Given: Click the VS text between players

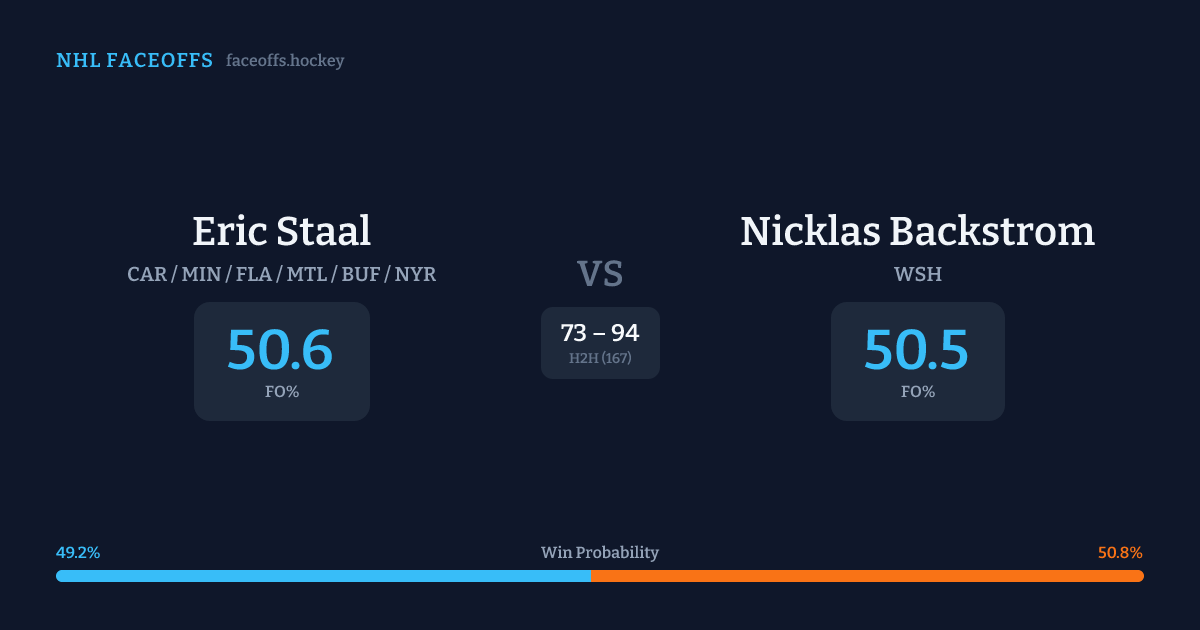Looking at the screenshot, I should tap(600, 274).
